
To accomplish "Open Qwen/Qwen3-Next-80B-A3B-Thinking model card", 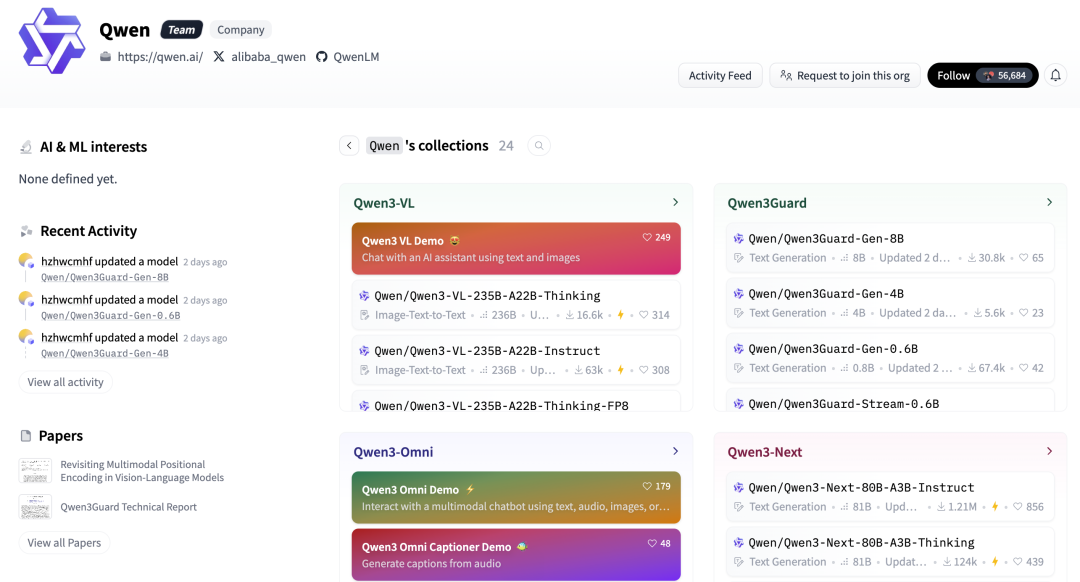I will (x=890, y=552).
